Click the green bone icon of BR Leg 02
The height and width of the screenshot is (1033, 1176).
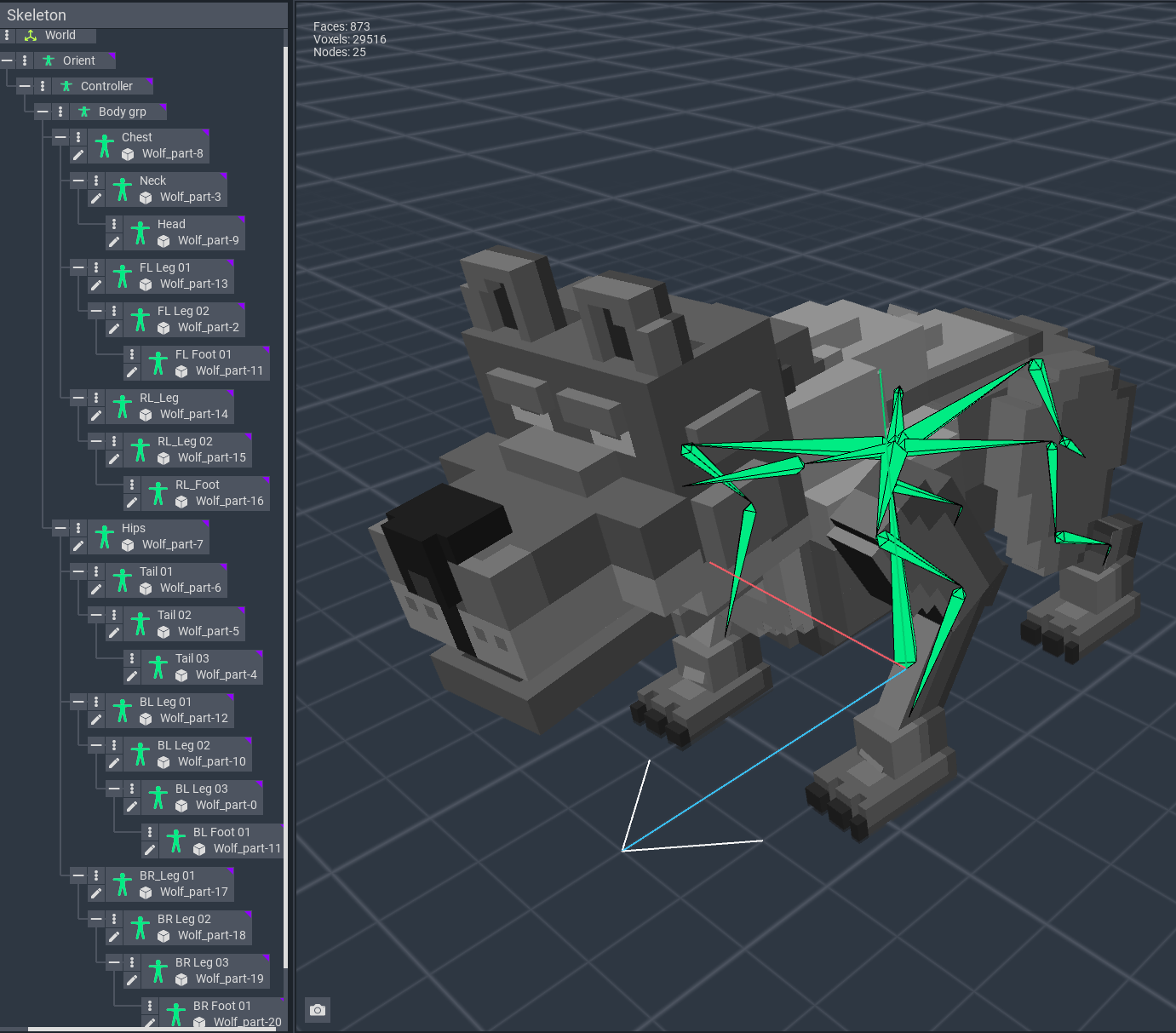point(141,927)
